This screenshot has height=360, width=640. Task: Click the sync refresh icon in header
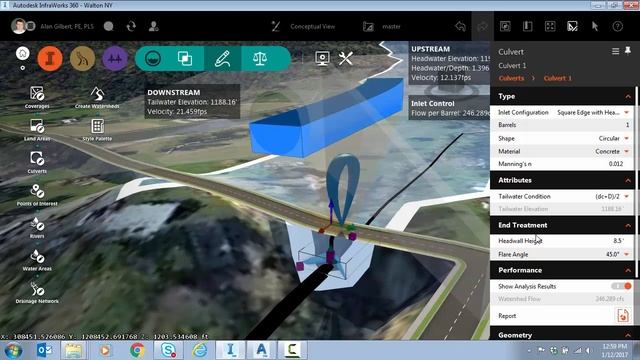click(131, 26)
